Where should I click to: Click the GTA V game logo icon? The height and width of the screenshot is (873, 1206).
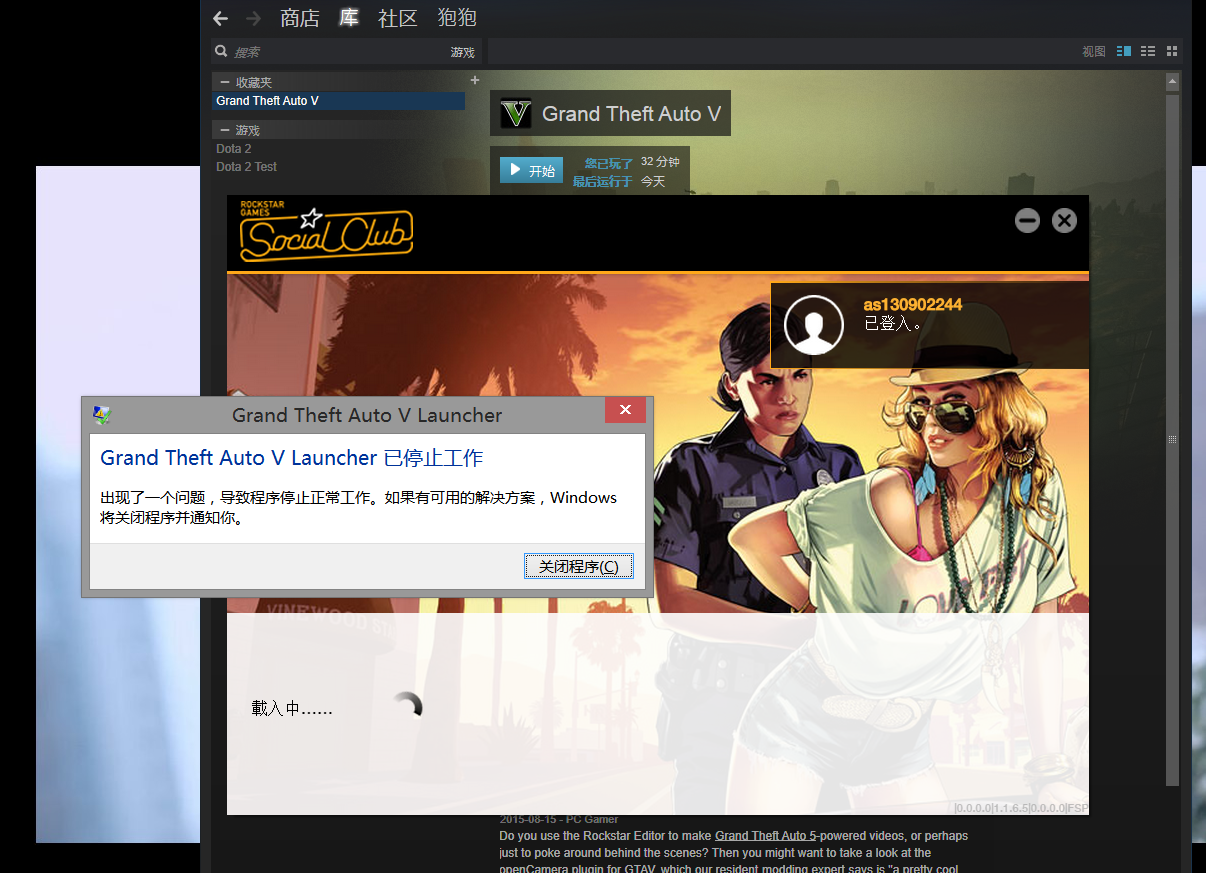pyautogui.click(x=515, y=114)
